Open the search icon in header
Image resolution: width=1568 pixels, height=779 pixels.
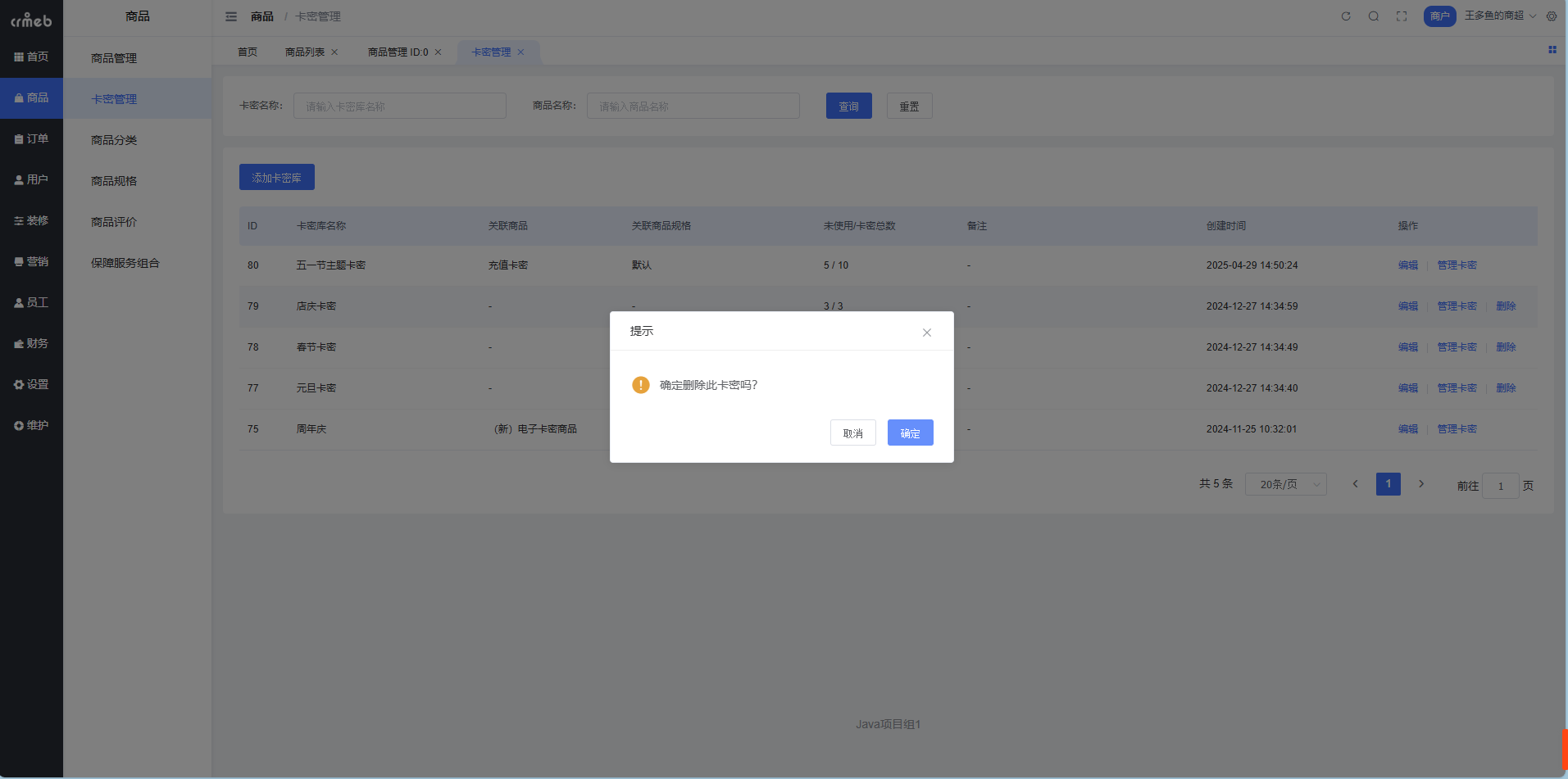(1374, 16)
